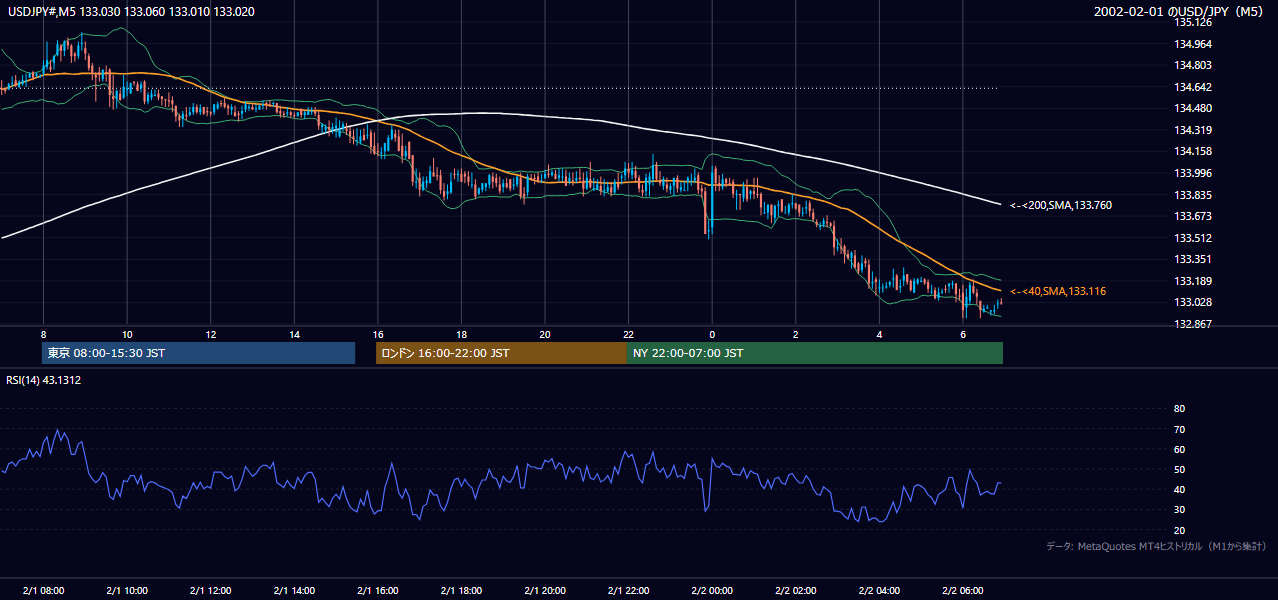The height and width of the screenshot is (600, 1278).
Task: Click the 2/2 02:00 time axis label
Action: point(796,591)
